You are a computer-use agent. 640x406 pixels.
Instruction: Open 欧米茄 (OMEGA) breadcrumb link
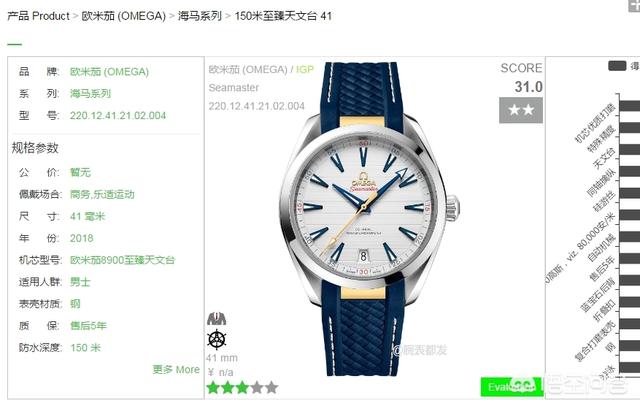tap(123, 16)
